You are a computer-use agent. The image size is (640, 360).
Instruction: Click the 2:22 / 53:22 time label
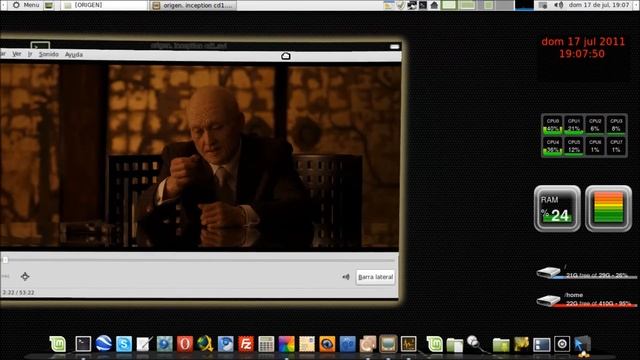pyautogui.click(x=18, y=293)
